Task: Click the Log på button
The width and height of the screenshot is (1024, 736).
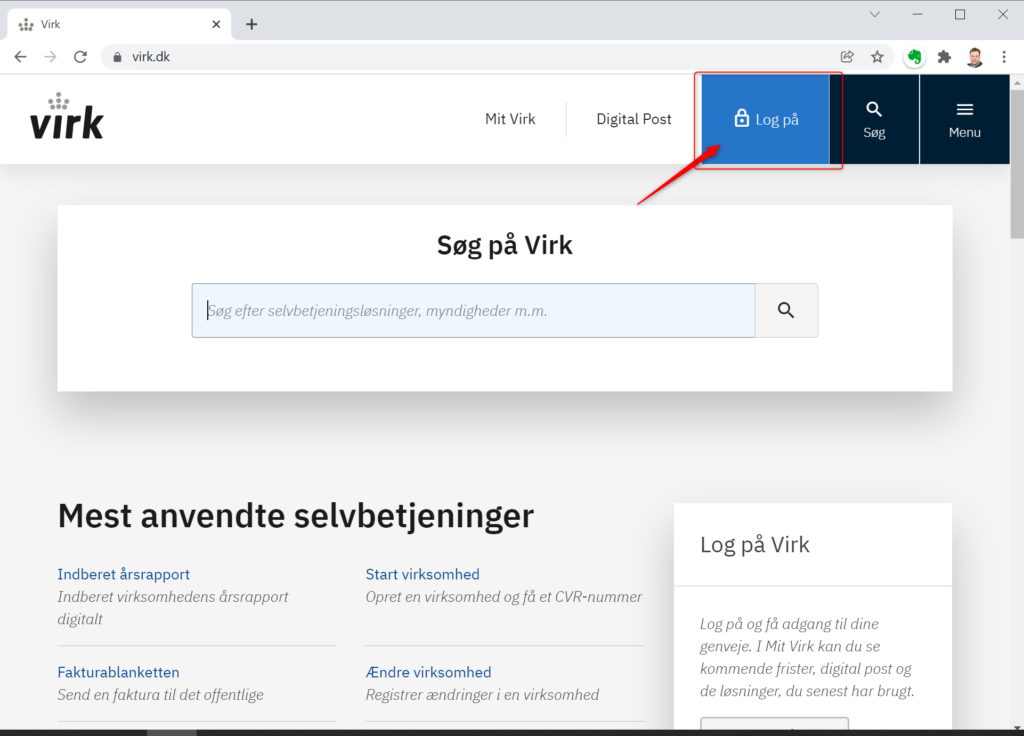Action: (765, 119)
